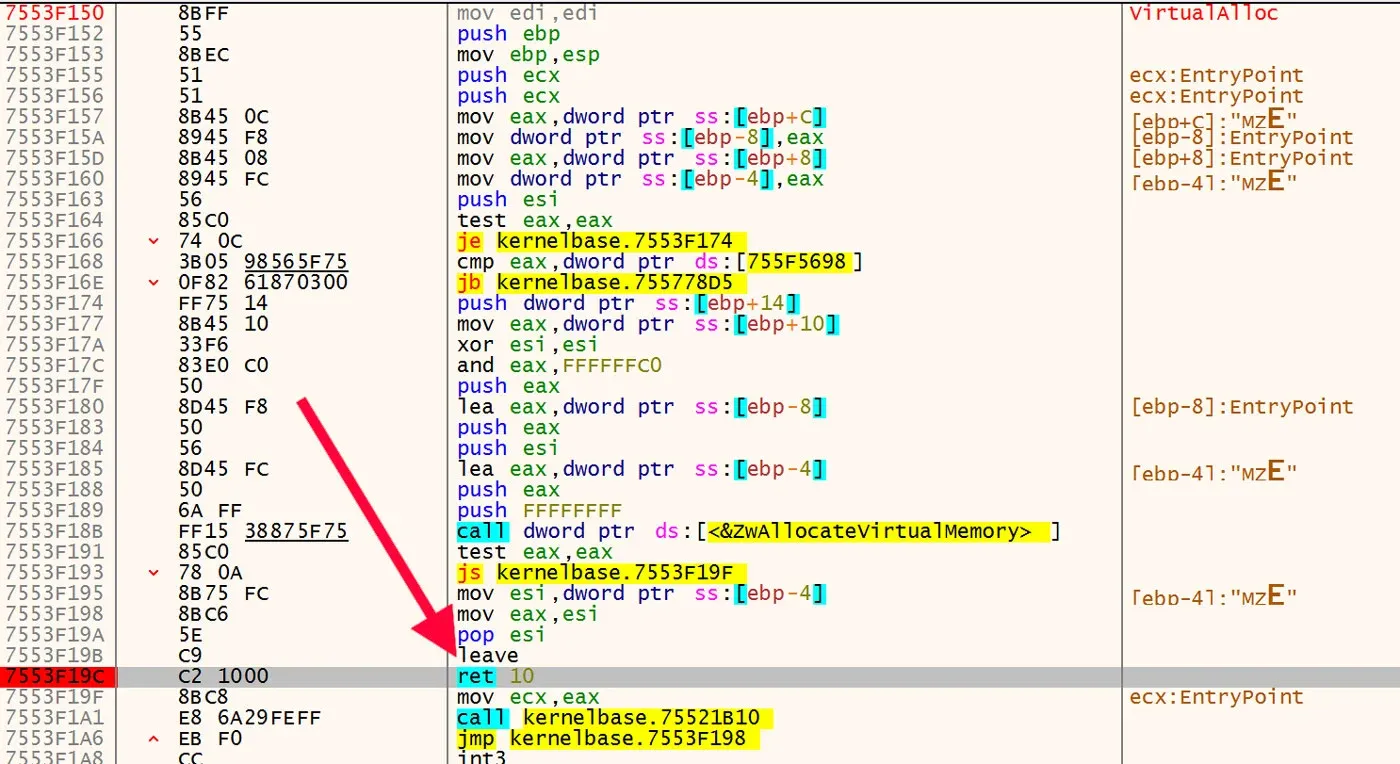
Task: Click 'push esi' at address 7553F184
Action: [507, 448]
